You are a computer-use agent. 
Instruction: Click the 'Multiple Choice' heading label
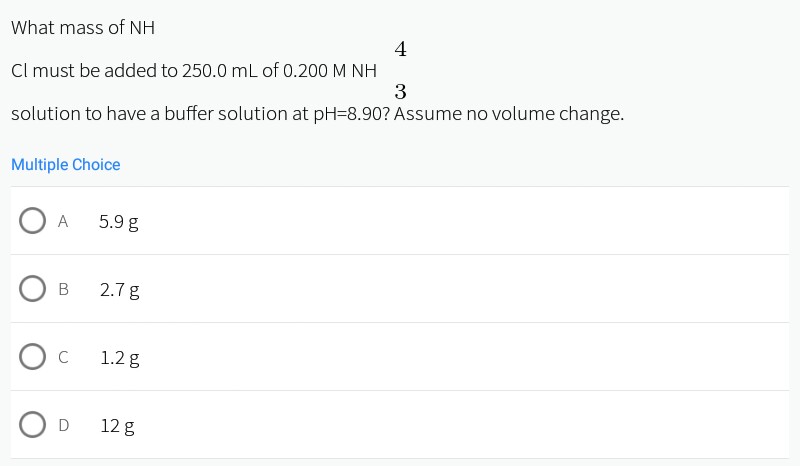66,164
